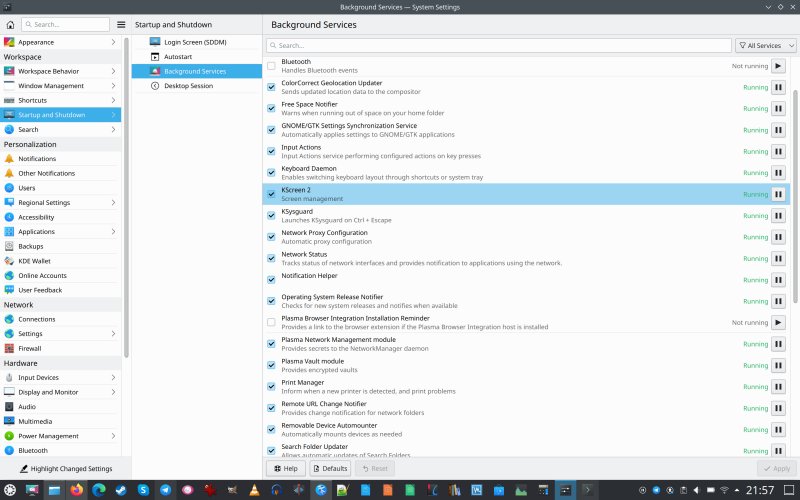Image resolution: width=800 pixels, height=500 pixels.
Task: Click the Multimedia icon
Action: [9, 421]
